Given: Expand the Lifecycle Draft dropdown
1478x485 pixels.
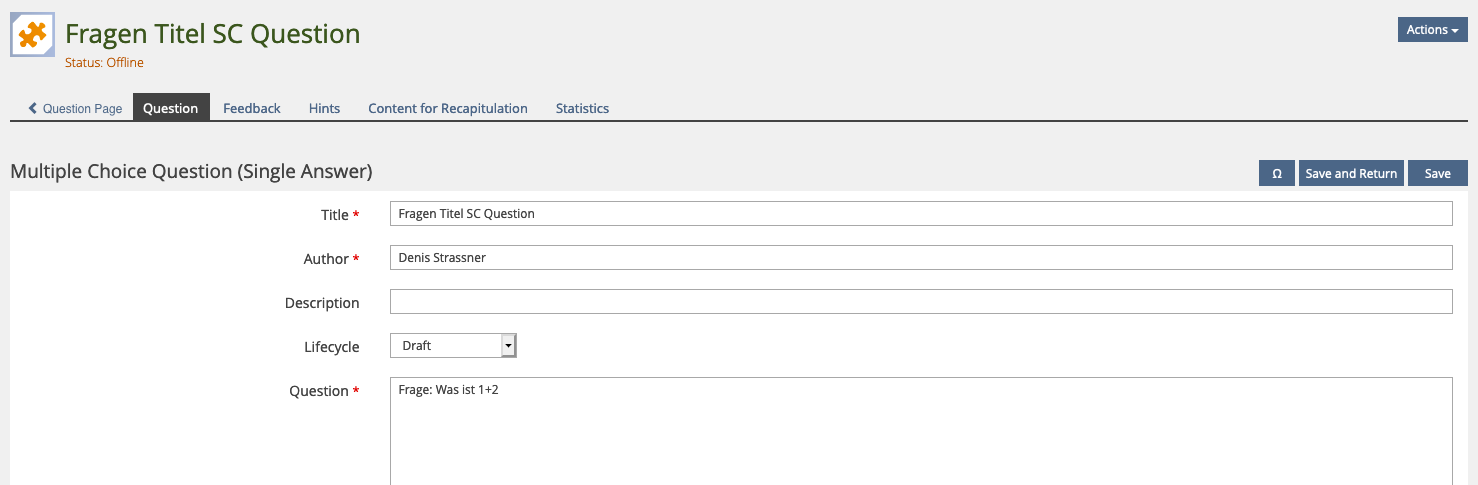Looking at the screenshot, I should tap(453, 346).
